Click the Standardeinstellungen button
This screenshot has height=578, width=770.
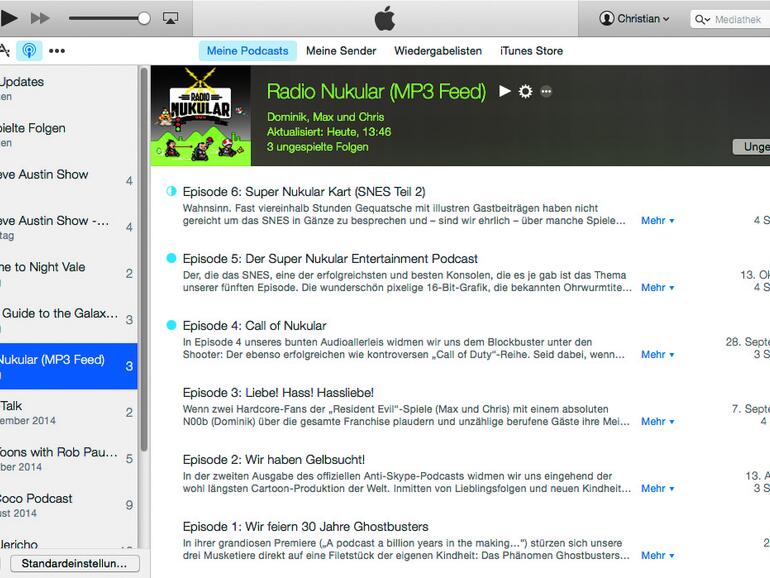[x=75, y=564]
